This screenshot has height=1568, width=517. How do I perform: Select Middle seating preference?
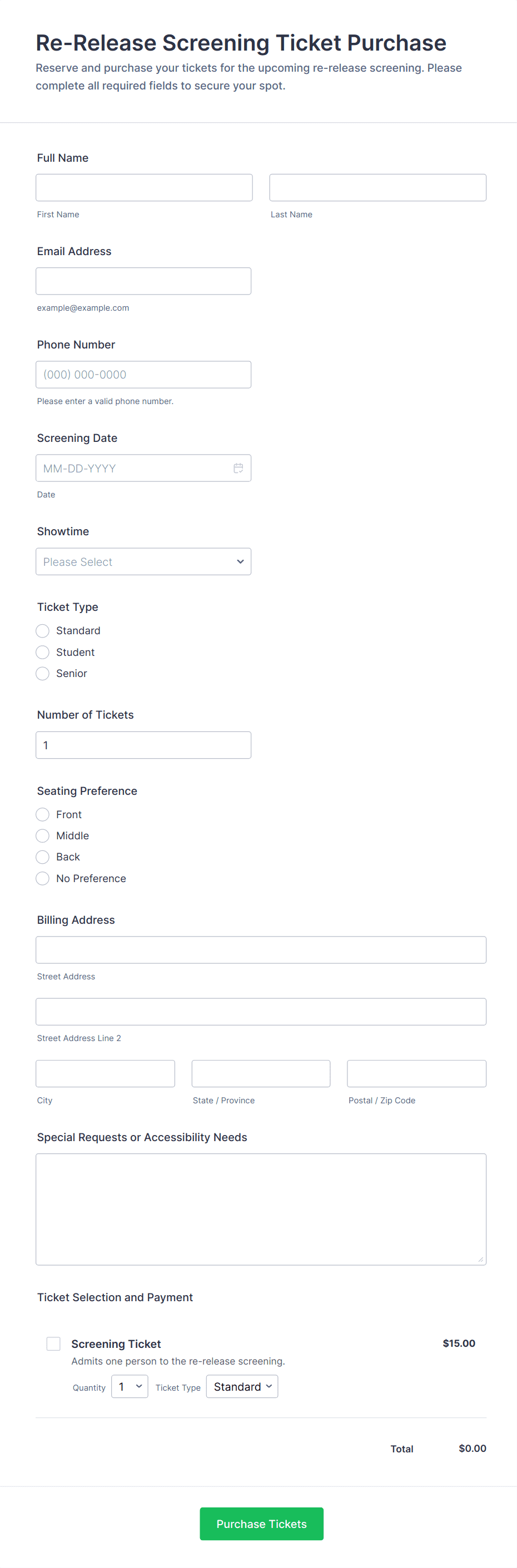(x=43, y=836)
